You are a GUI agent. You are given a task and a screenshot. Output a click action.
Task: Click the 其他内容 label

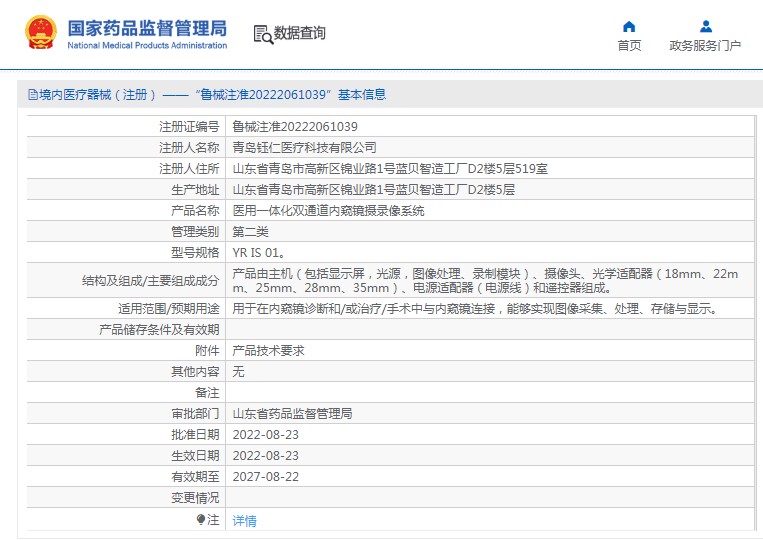pos(195,372)
